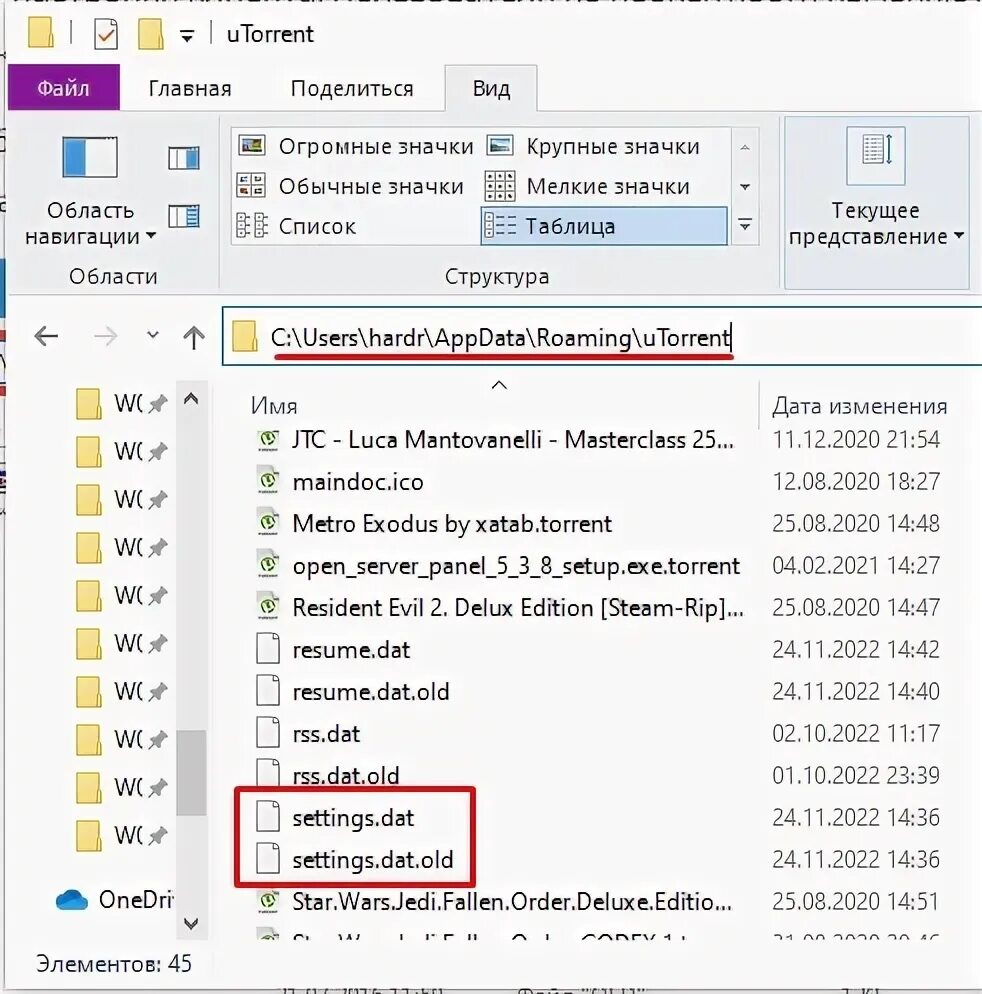This screenshot has width=982, height=994.
Task: Open the Область навигации dropdown arrow
Action: click(151, 236)
